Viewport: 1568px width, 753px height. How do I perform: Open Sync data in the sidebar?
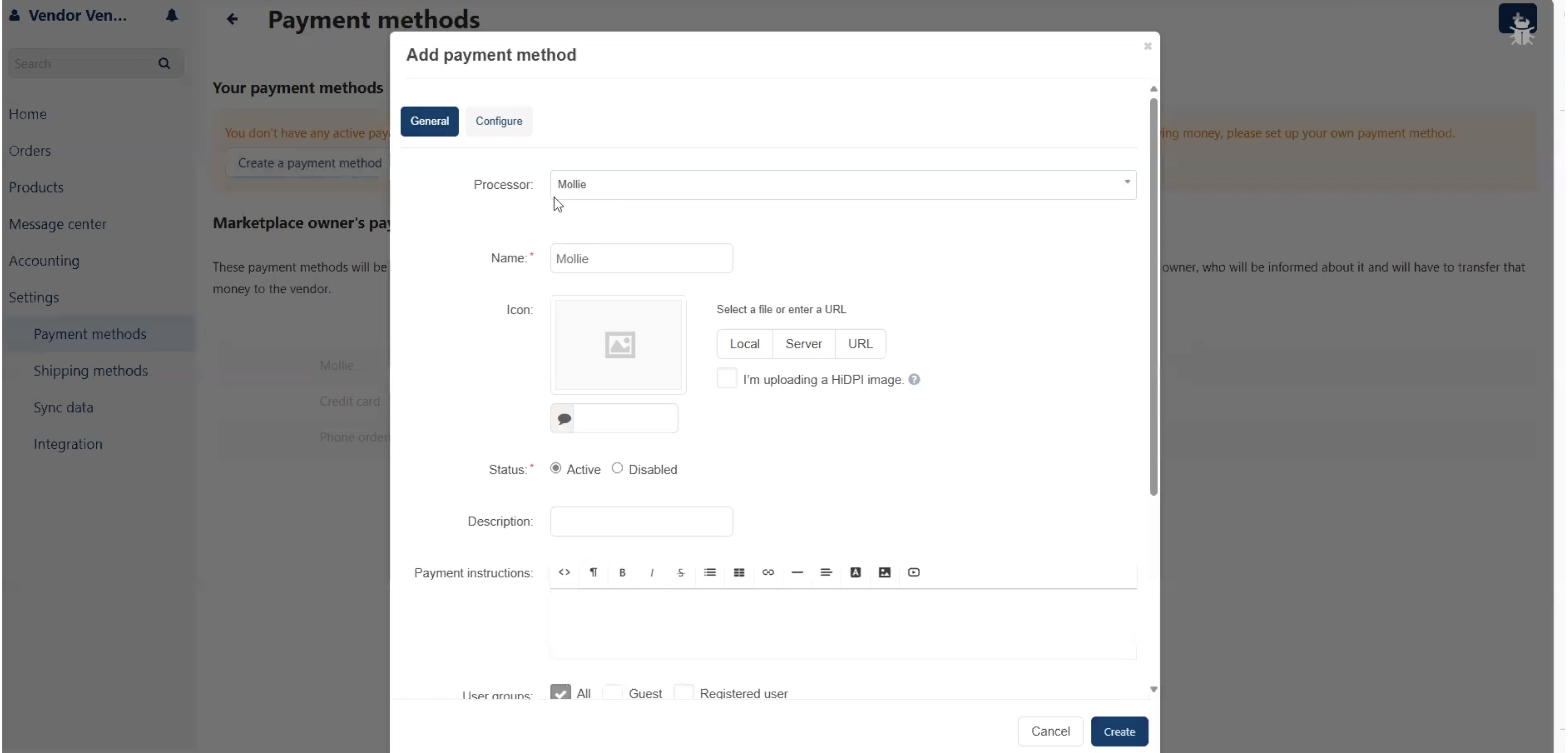[x=63, y=407]
